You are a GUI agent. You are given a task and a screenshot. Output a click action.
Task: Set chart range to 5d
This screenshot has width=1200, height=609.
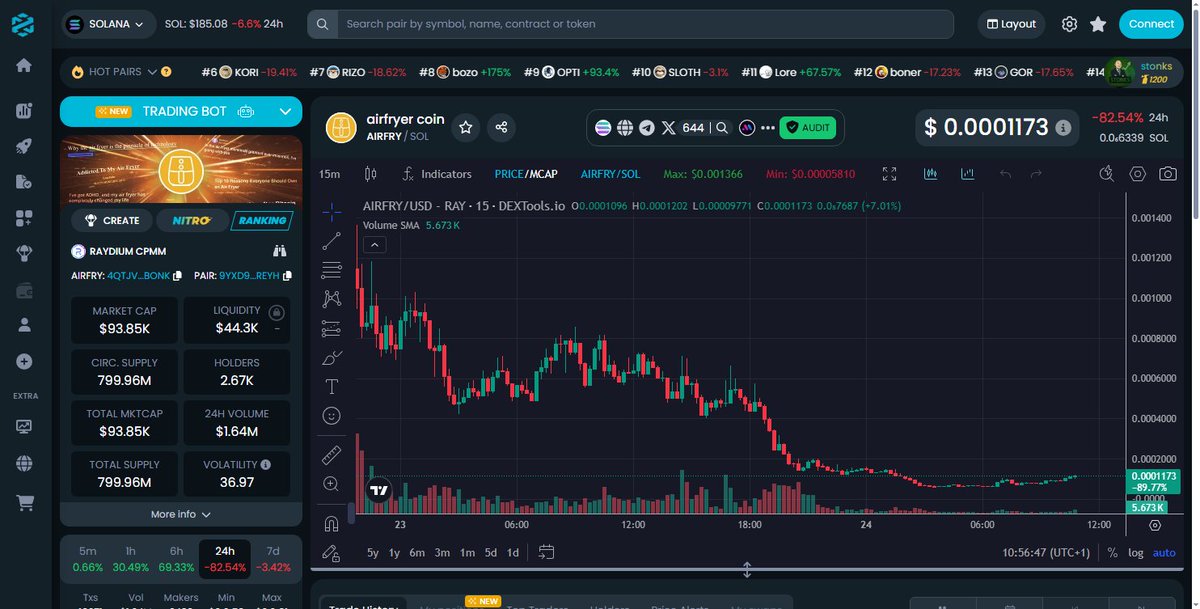pyautogui.click(x=491, y=552)
